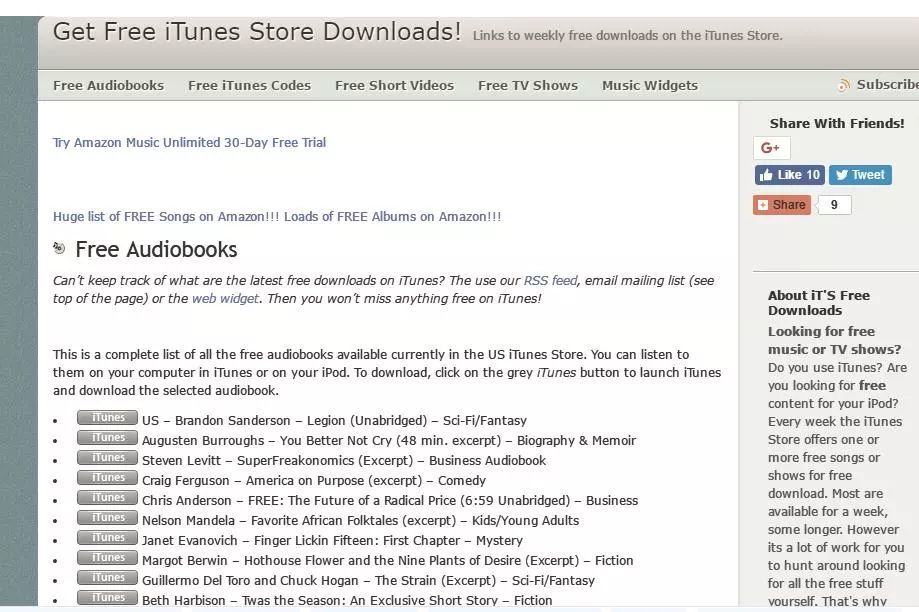Open the Free Short Videos menu item
This screenshot has width=919, height=612.
394,86
